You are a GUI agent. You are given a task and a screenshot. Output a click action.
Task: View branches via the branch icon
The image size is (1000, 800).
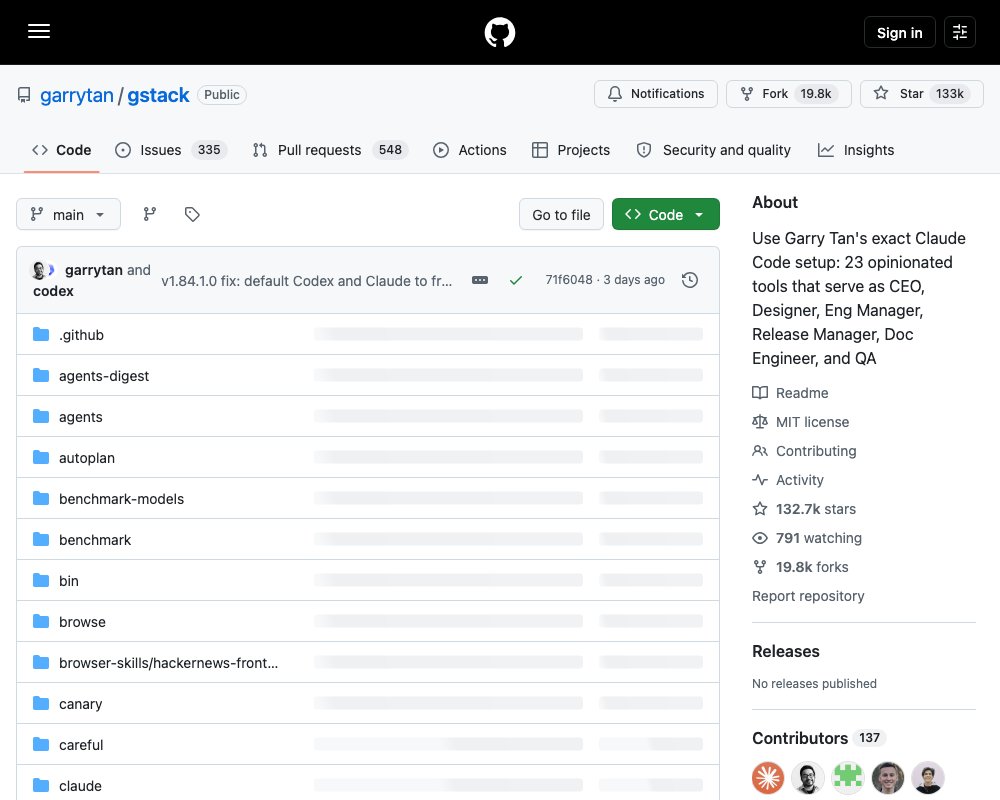150,214
